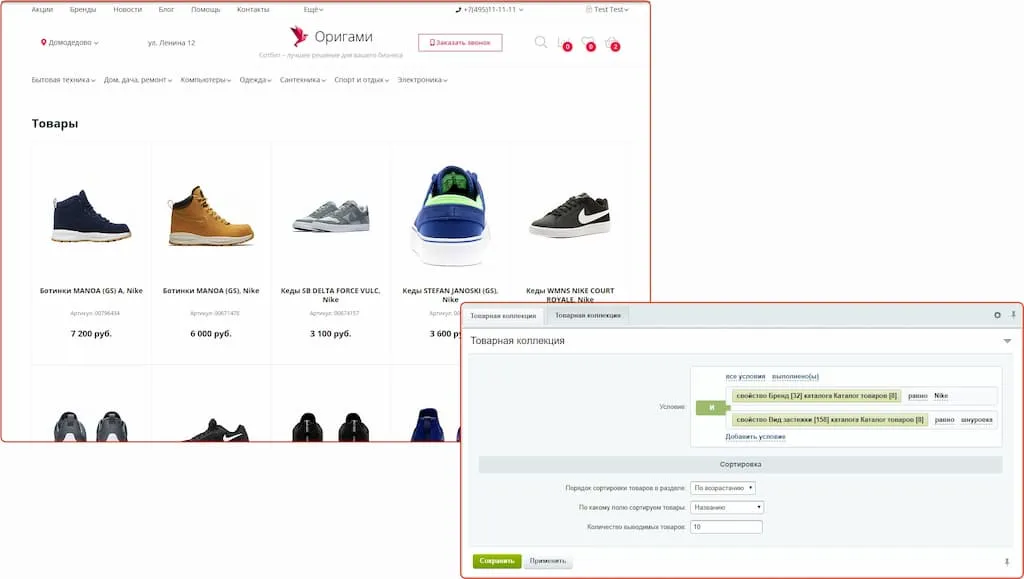1024x579 pixels.
Task: Switch to the second inactive Товарная коллекция tab
Action: (588, 315)
